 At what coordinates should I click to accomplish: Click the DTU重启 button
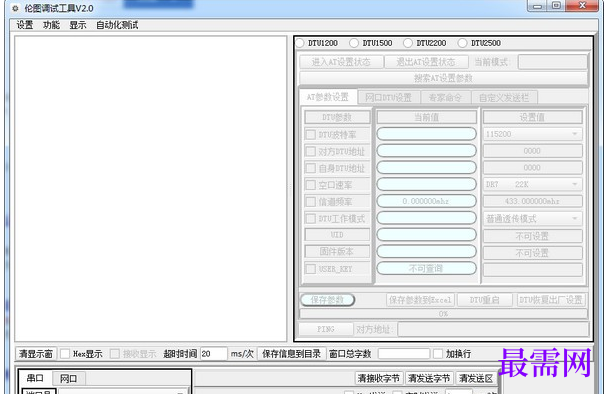click(x=484, y=300)
